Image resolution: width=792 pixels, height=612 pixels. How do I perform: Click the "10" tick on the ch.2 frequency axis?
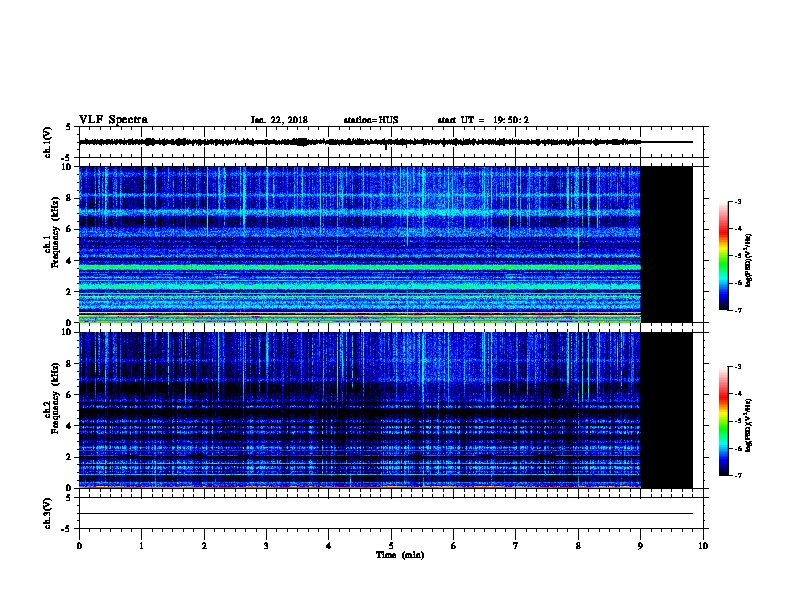(67, 332)
